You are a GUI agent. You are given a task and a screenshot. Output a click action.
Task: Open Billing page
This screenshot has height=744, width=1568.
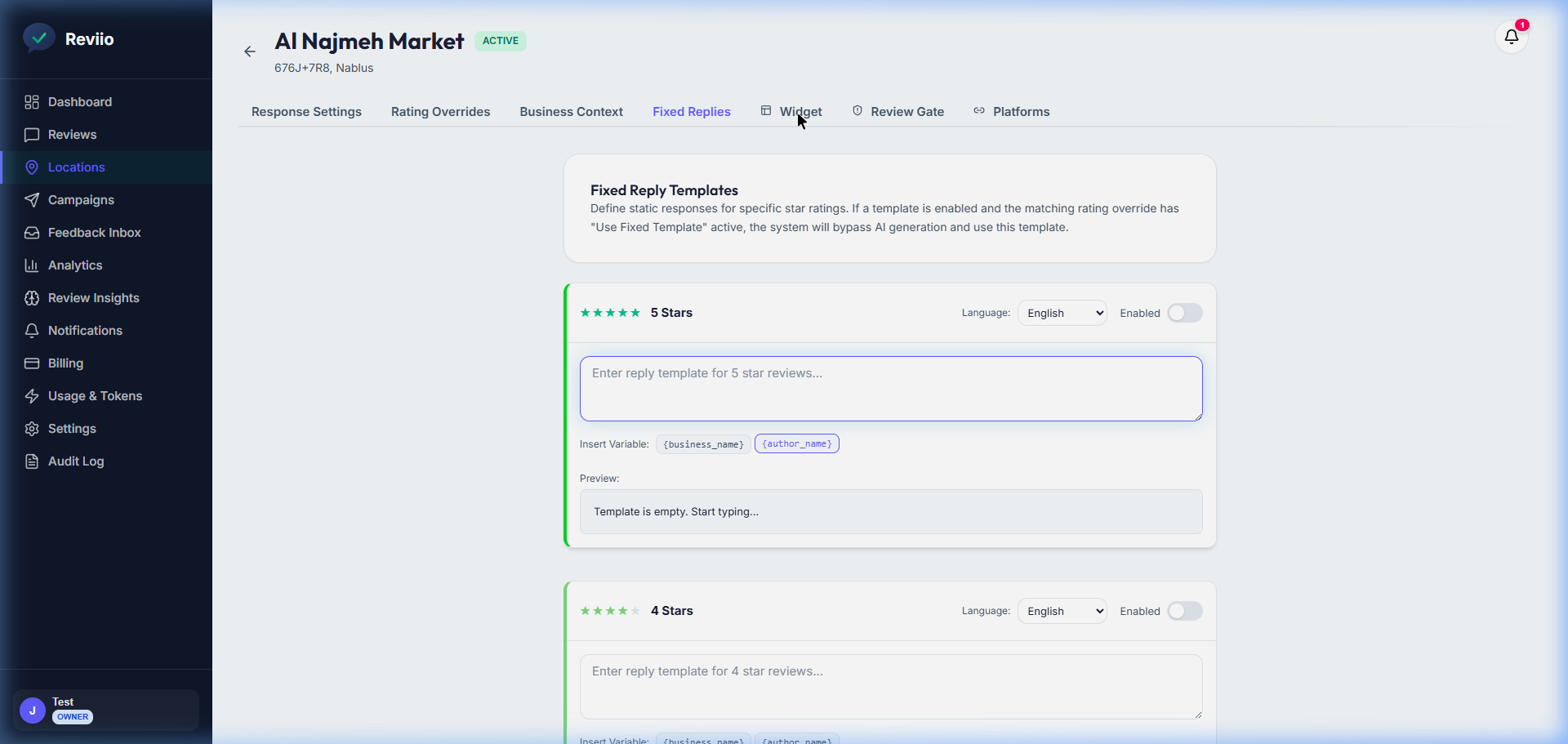[106, 363]
